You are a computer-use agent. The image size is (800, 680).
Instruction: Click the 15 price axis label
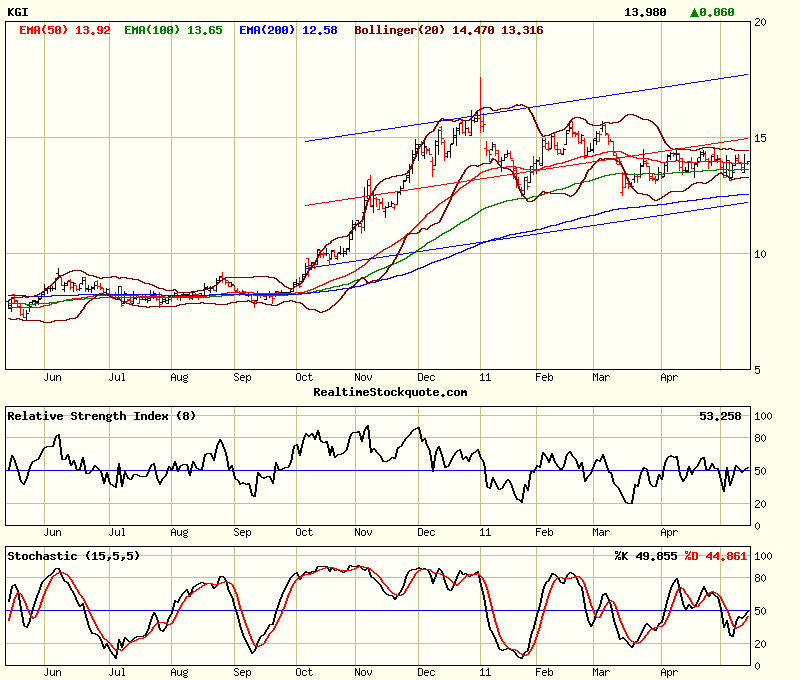pos(760,138)
